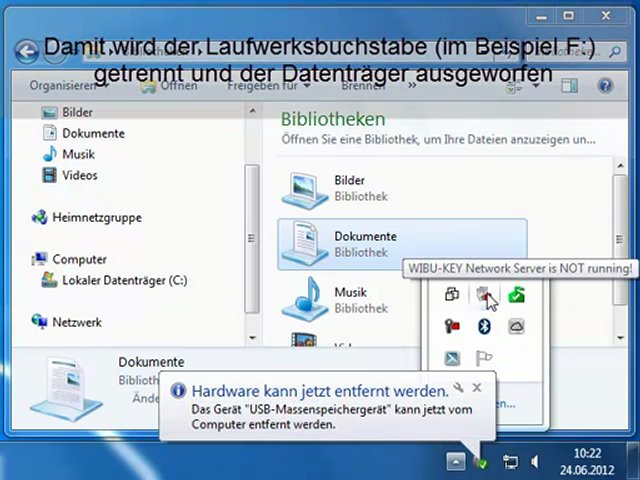
Task: Close the hardware removal notification balloon
Action: click(x=477, y=387)
